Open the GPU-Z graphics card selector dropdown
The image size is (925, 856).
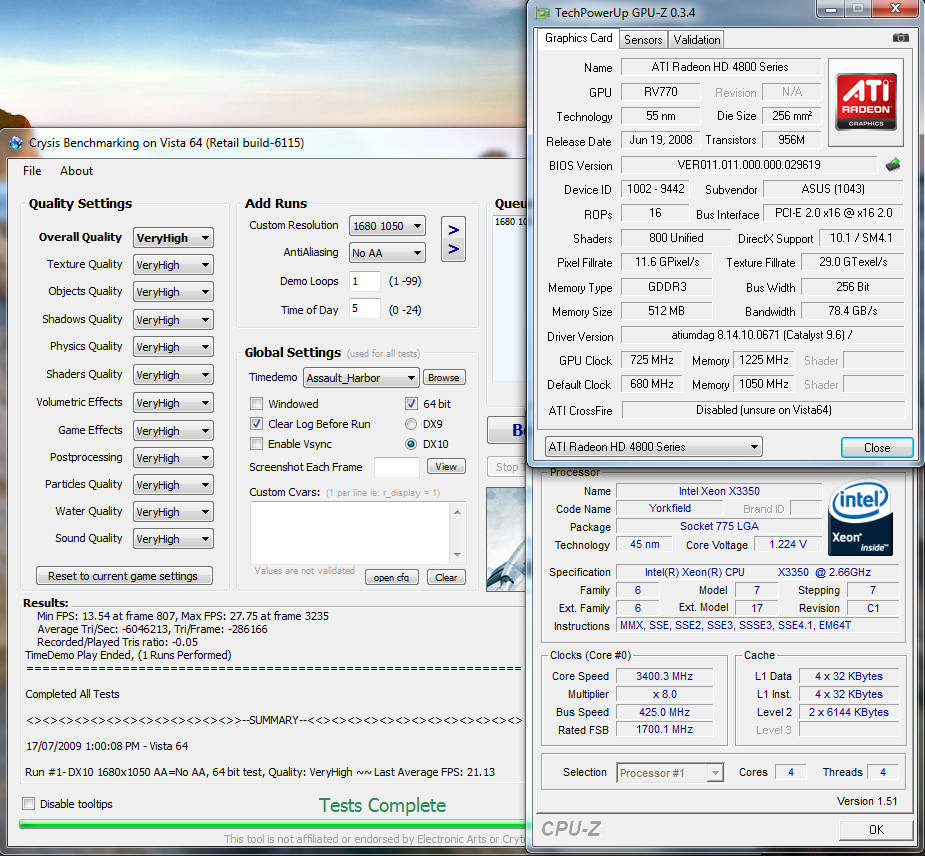pos(654,447)
